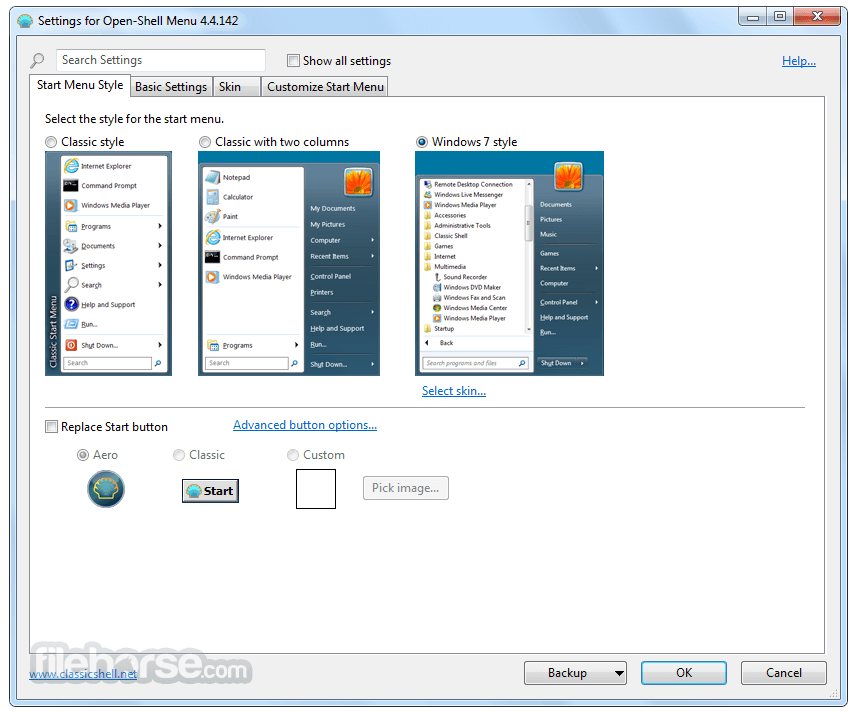Click the Pick image button
Screen dimensions: 855x714
click(406, 488)
